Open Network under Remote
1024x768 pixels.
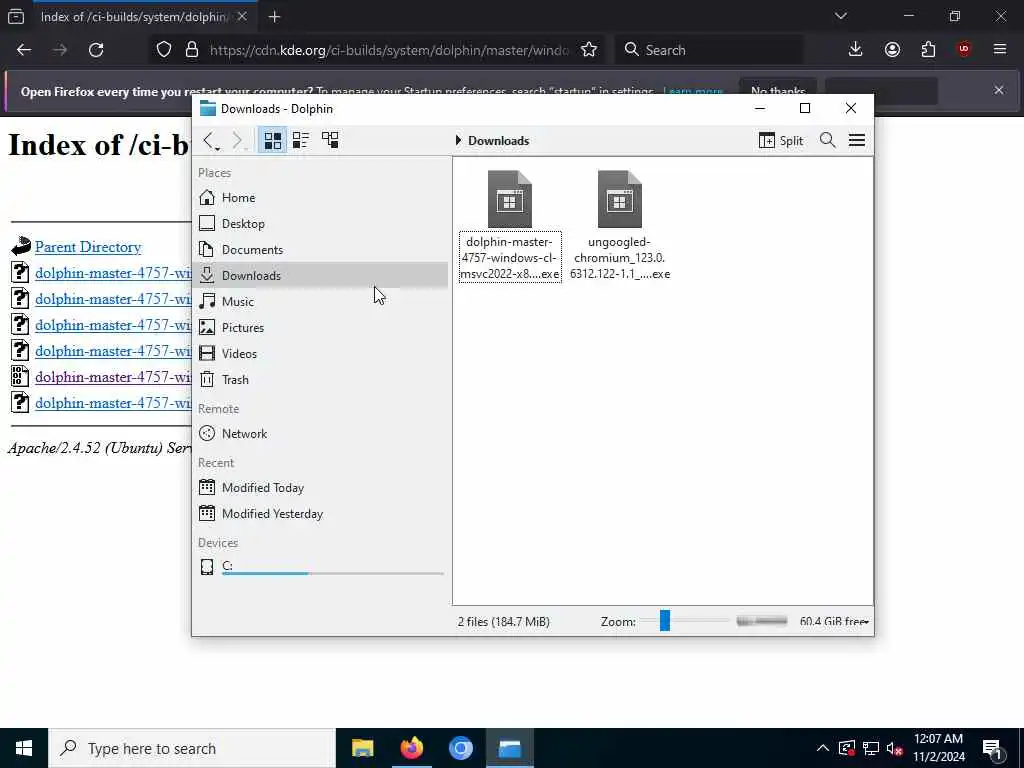tap(320, 434)
